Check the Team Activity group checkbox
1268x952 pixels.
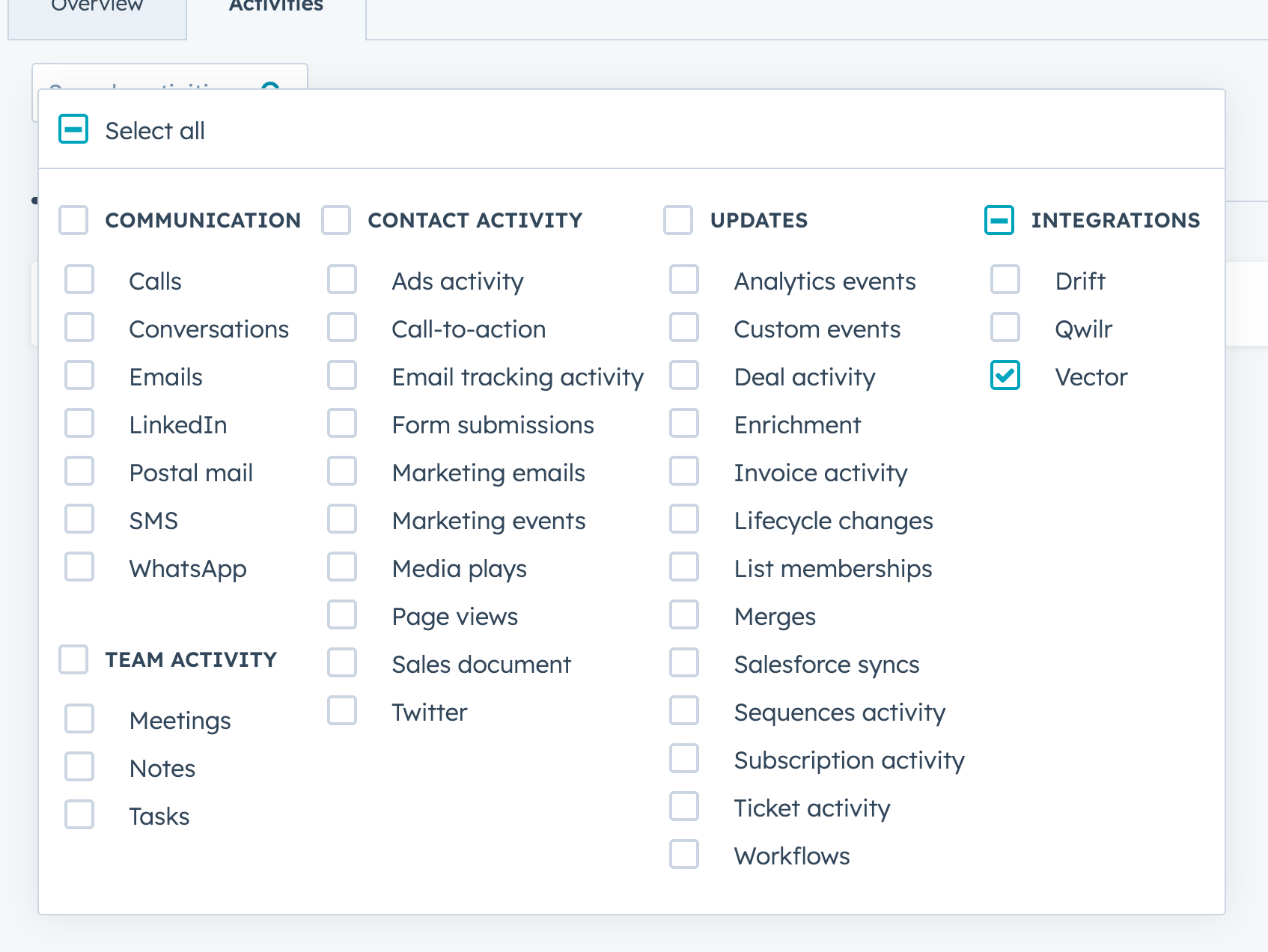[x=73, y=659]
